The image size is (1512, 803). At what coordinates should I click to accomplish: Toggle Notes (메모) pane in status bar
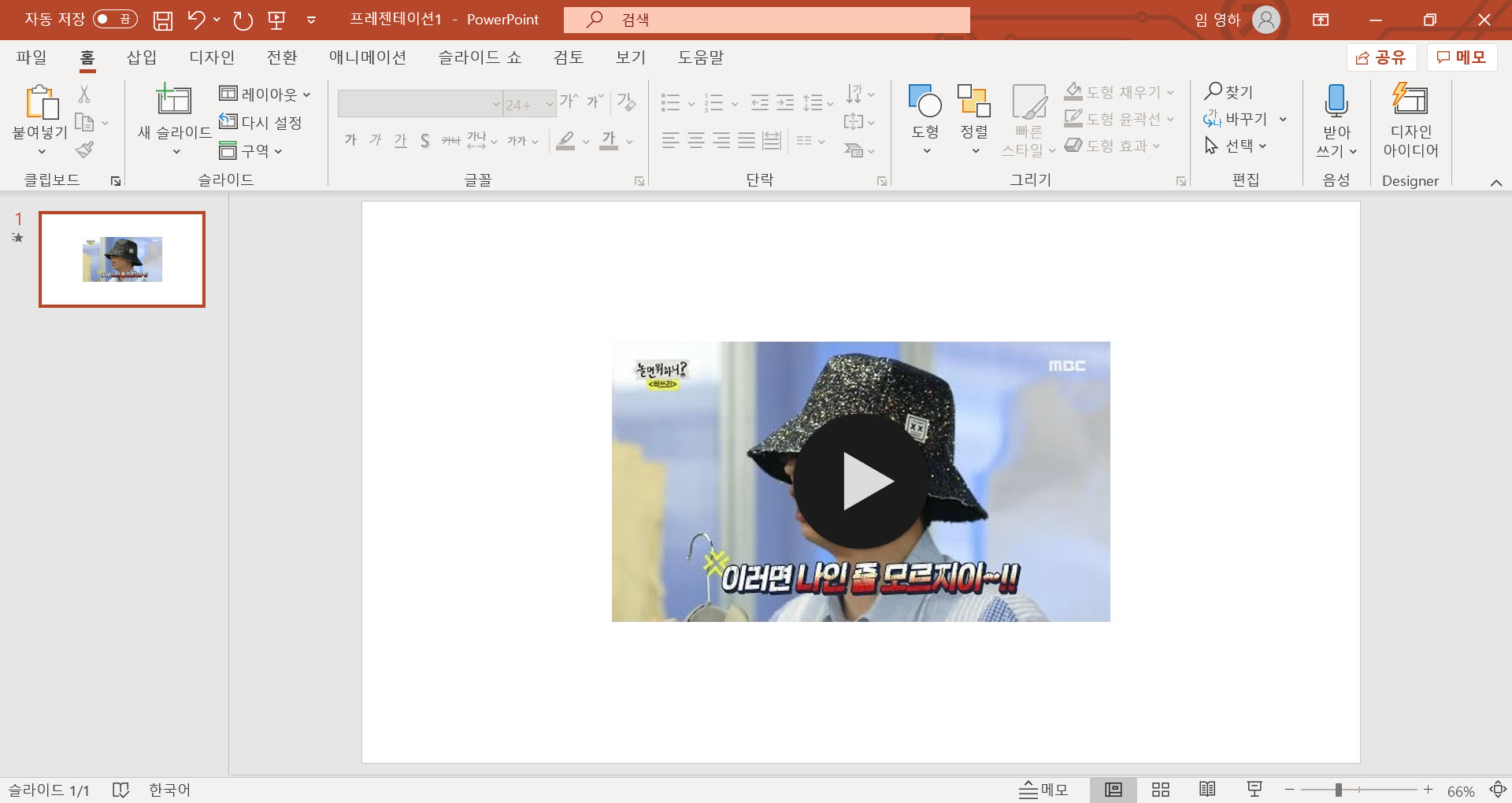(1043, 790)
